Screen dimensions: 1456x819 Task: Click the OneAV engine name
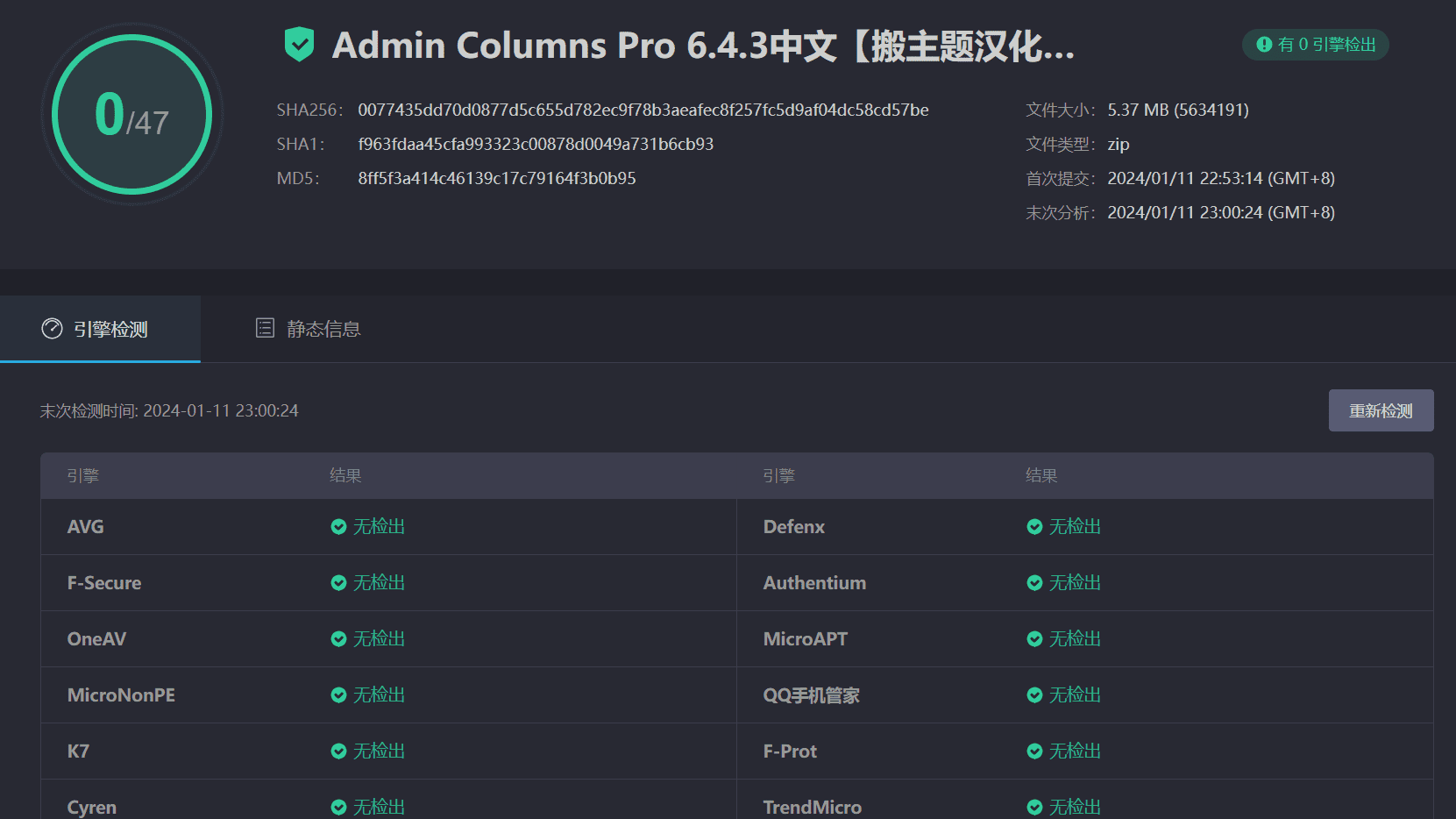coord(96,639)
